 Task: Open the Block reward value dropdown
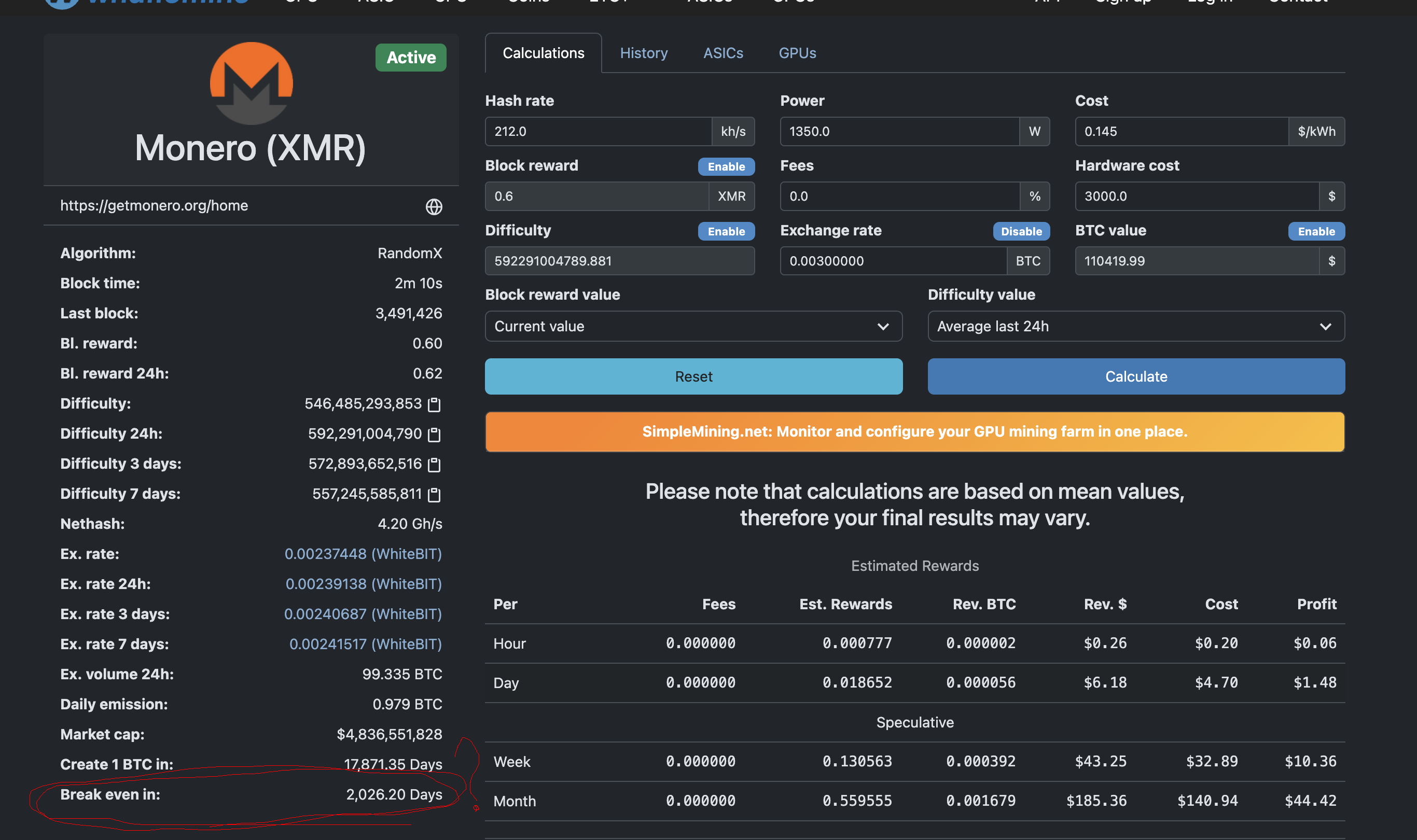[693, 326]
